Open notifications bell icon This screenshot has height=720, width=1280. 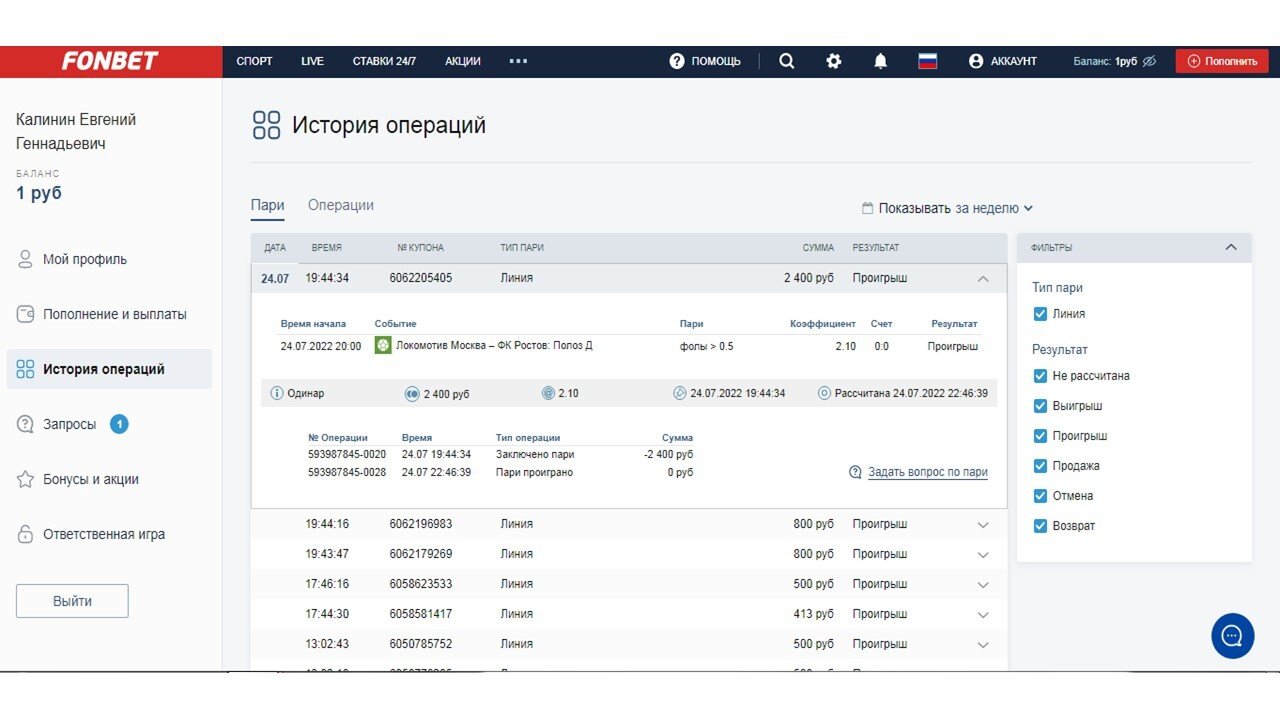[880, 61]
